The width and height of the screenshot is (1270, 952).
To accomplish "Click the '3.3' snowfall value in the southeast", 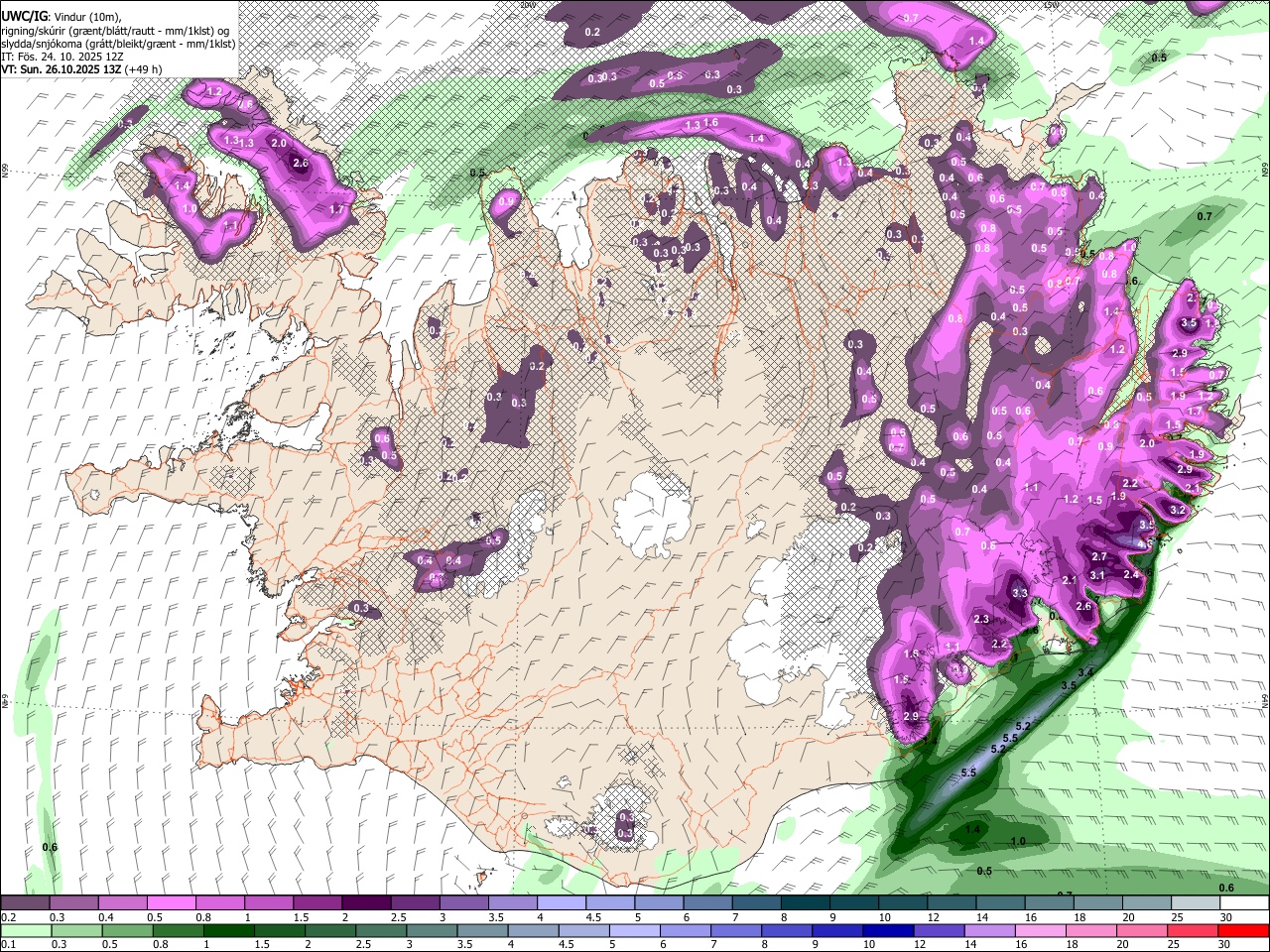I will 1019,593.
